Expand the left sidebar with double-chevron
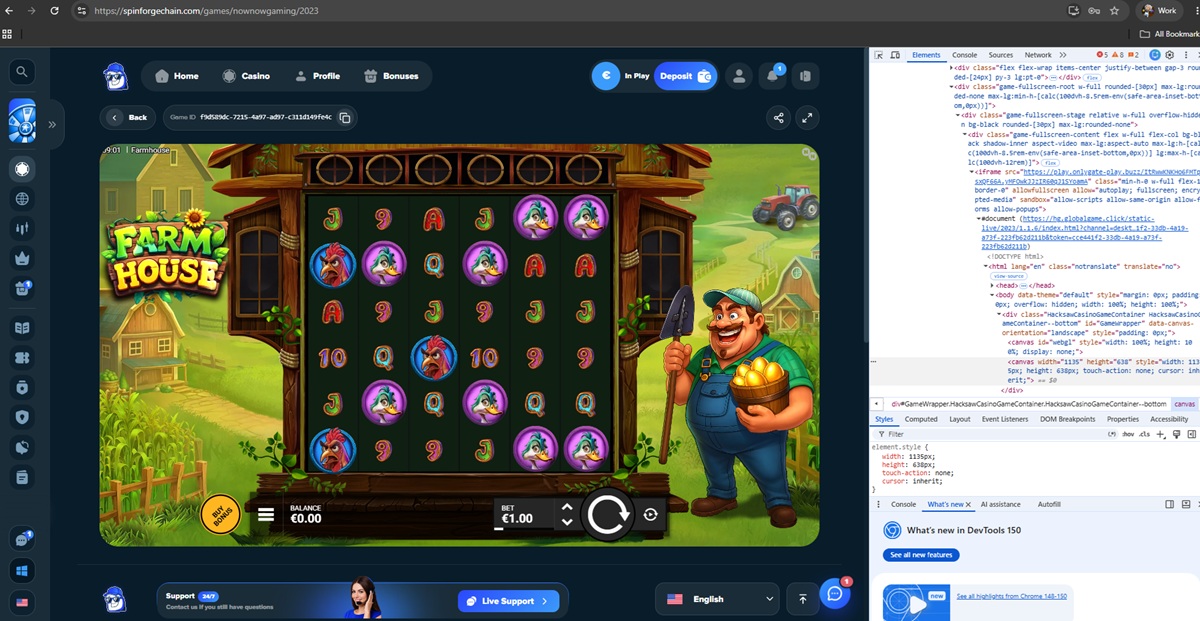Image resolution: width=1200 pixels, height=621 pixels. tap(52, 124)
